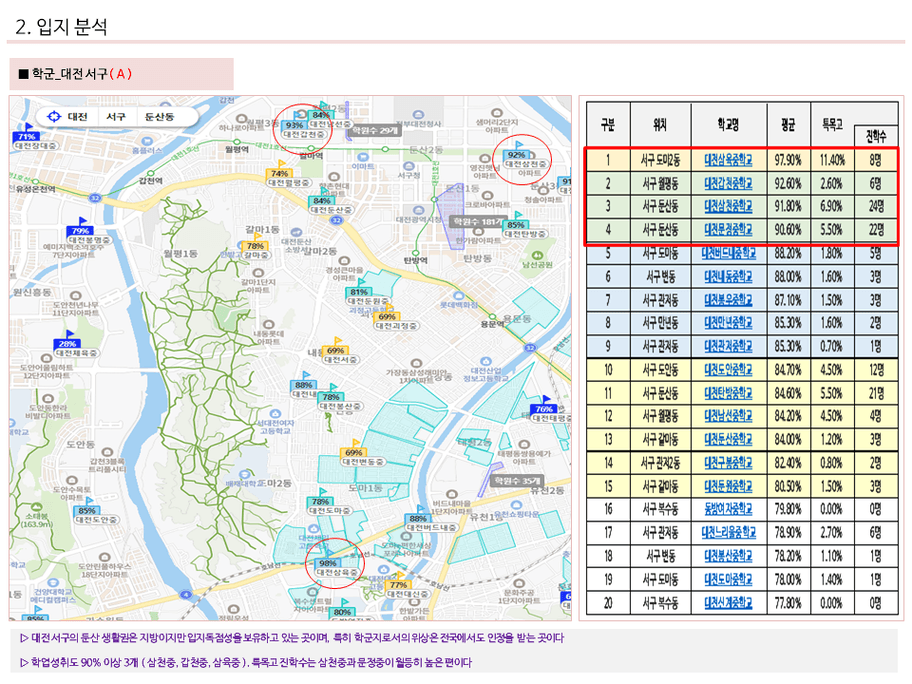Image resolution: width=912 pixels, height=684 pixels.
Task: Click the 홈플러스 store icon on the map
Action: tap(147, 141)
